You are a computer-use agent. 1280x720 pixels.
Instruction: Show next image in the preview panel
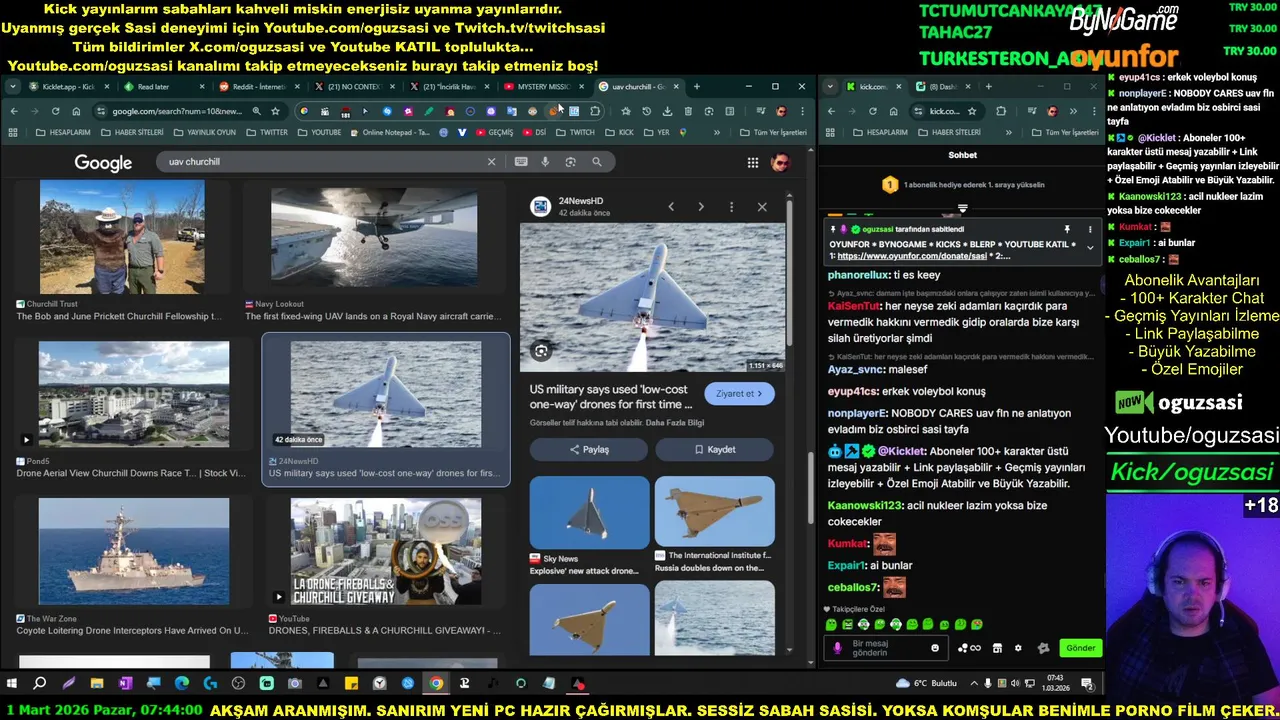click(x=701, y=207)
